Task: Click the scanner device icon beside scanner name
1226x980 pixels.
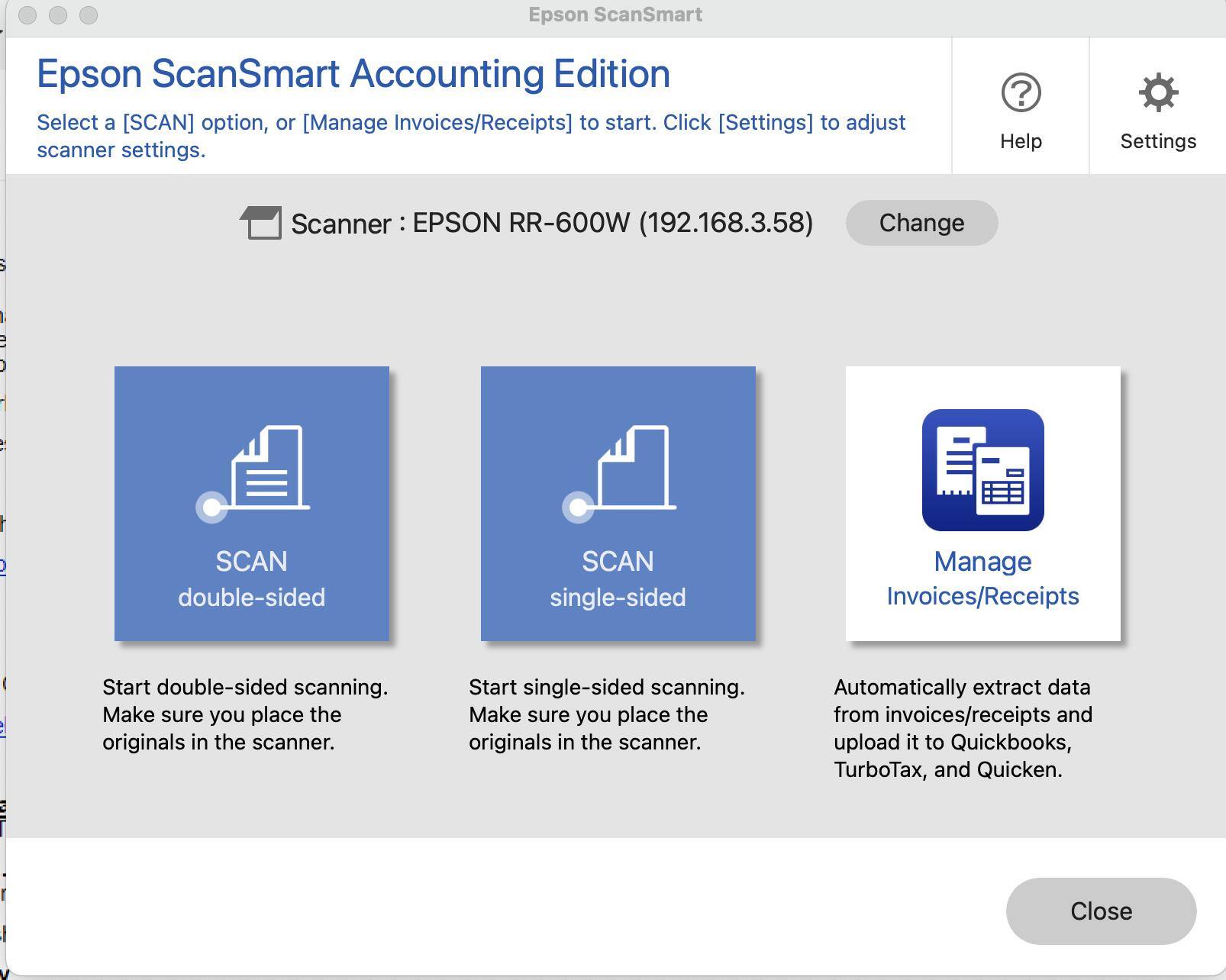Action: coord(261,223)
